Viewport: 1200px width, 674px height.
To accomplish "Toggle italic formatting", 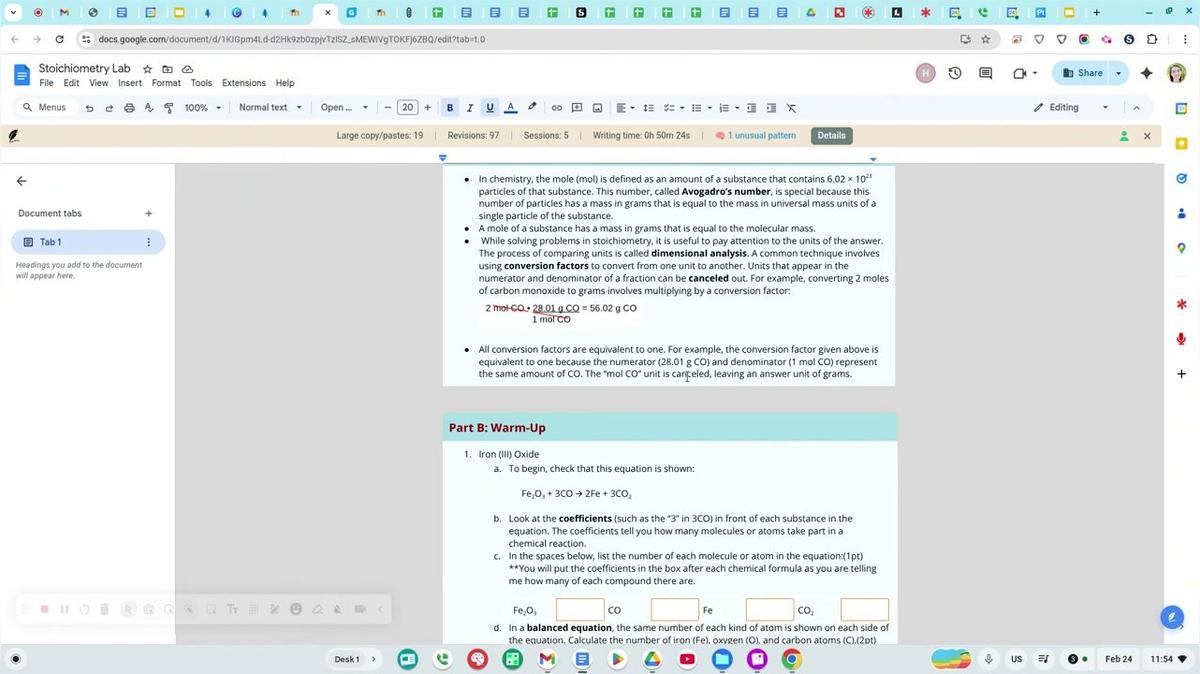I will click(x=469, y=107).
